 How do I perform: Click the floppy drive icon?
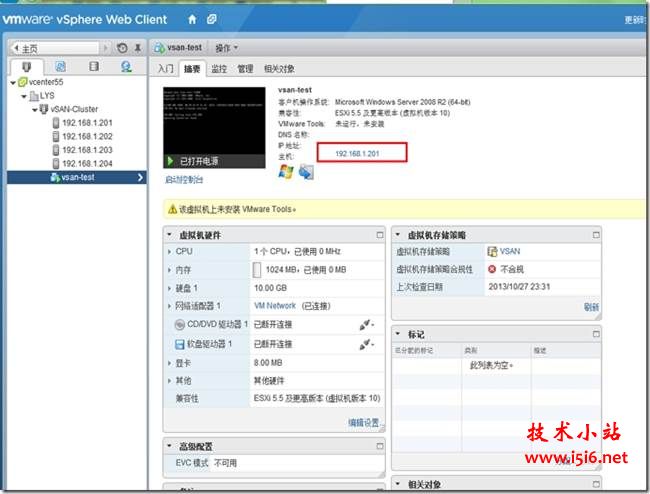[179, 344]
